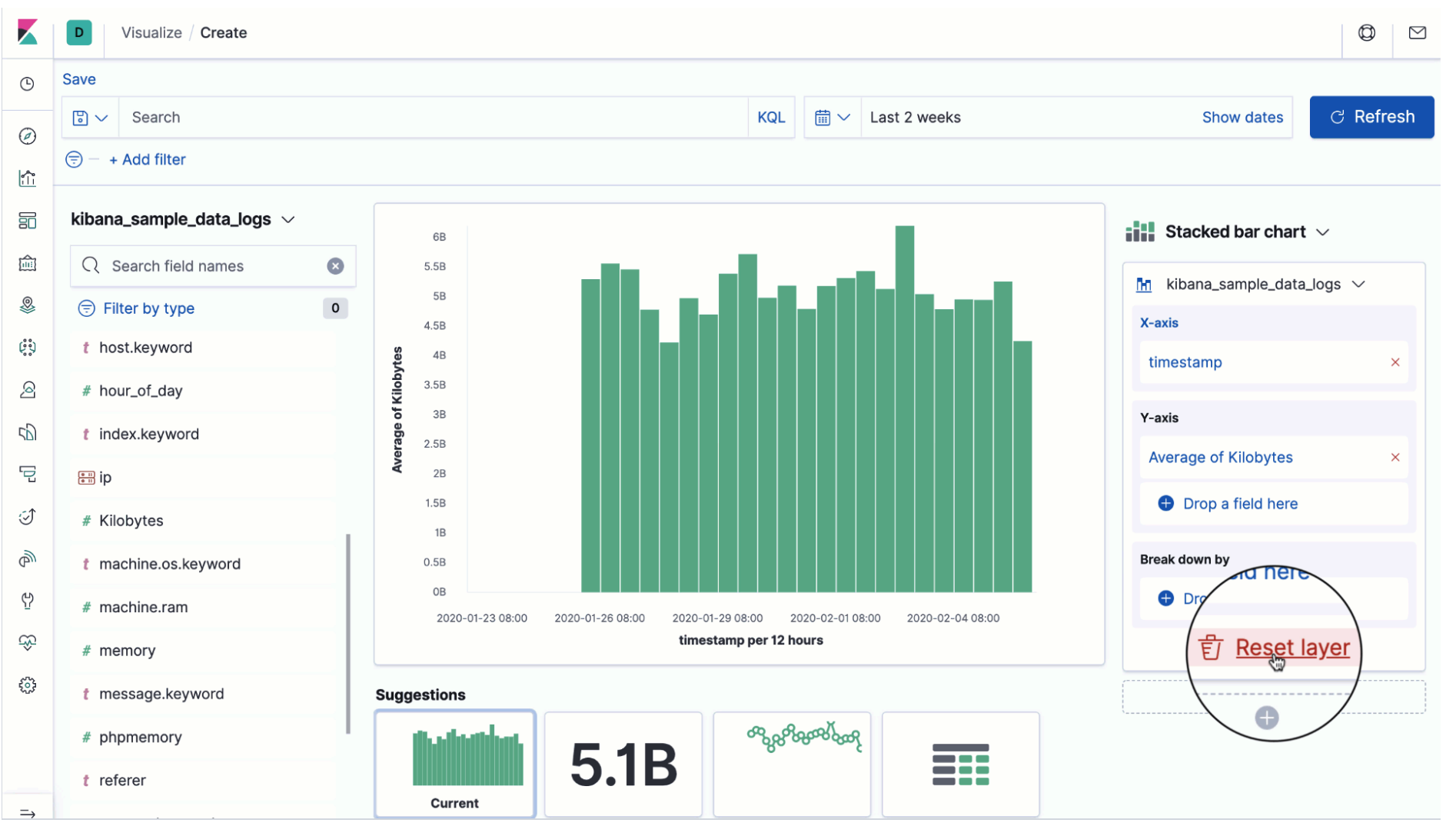The image size is (1456, 823).
Task: Select the 5.1B metric suggestion thumbnail
Action: tap(623, 764)
